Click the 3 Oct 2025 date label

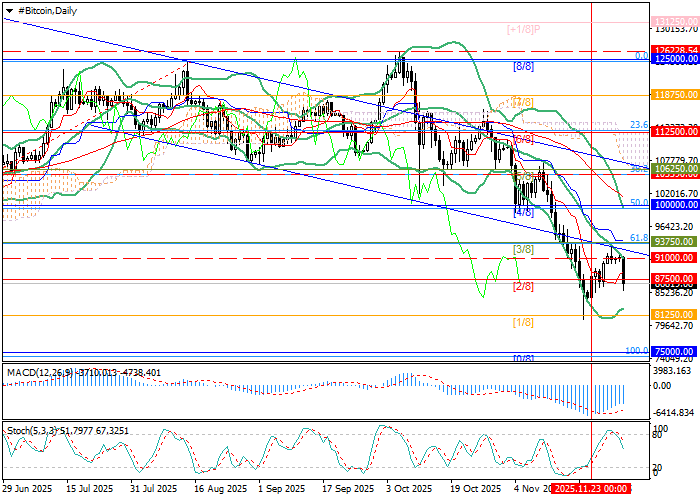click(410, 488)
